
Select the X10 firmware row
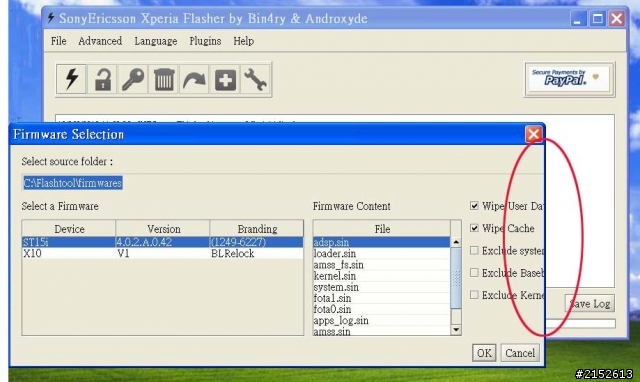[x=162, y=253]
